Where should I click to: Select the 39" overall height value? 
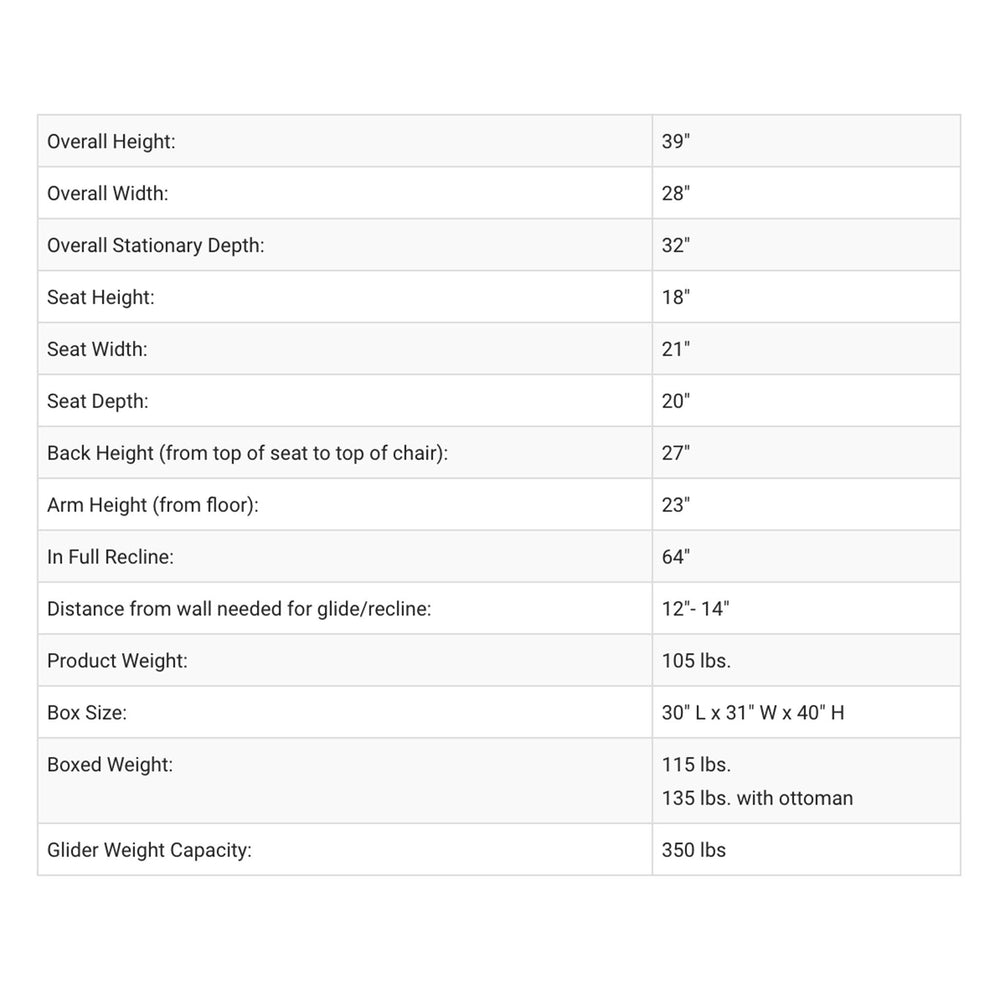click(676, 142)
